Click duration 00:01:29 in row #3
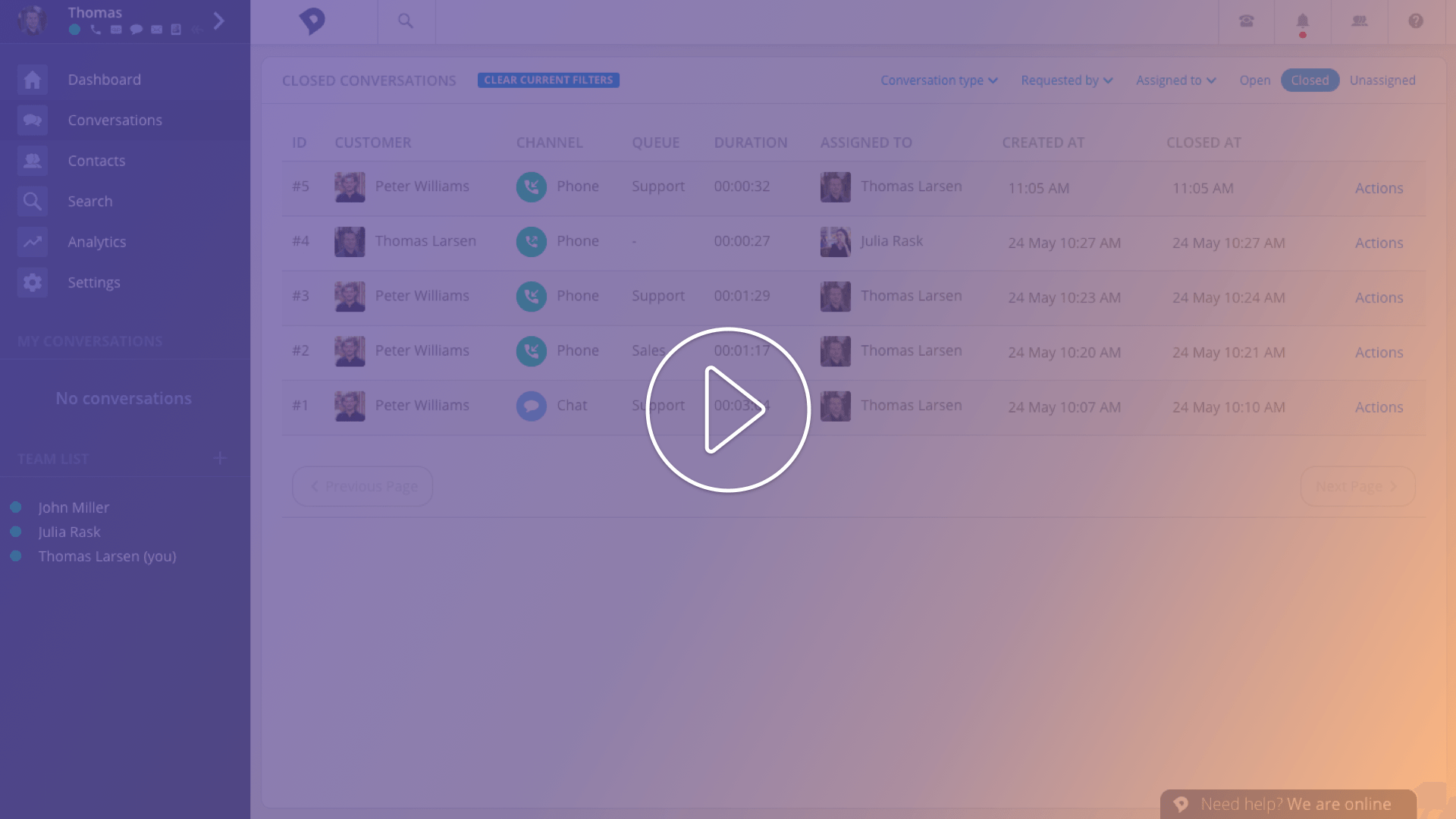The height and width of the screenshot is (819, 1456). pyautogui.click(x=742, y=296)
